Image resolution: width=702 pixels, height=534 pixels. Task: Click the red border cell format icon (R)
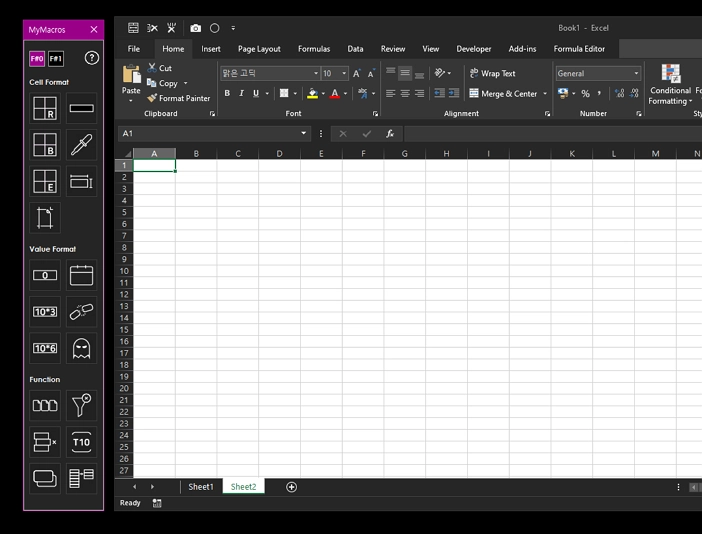(x=45, y=108)
